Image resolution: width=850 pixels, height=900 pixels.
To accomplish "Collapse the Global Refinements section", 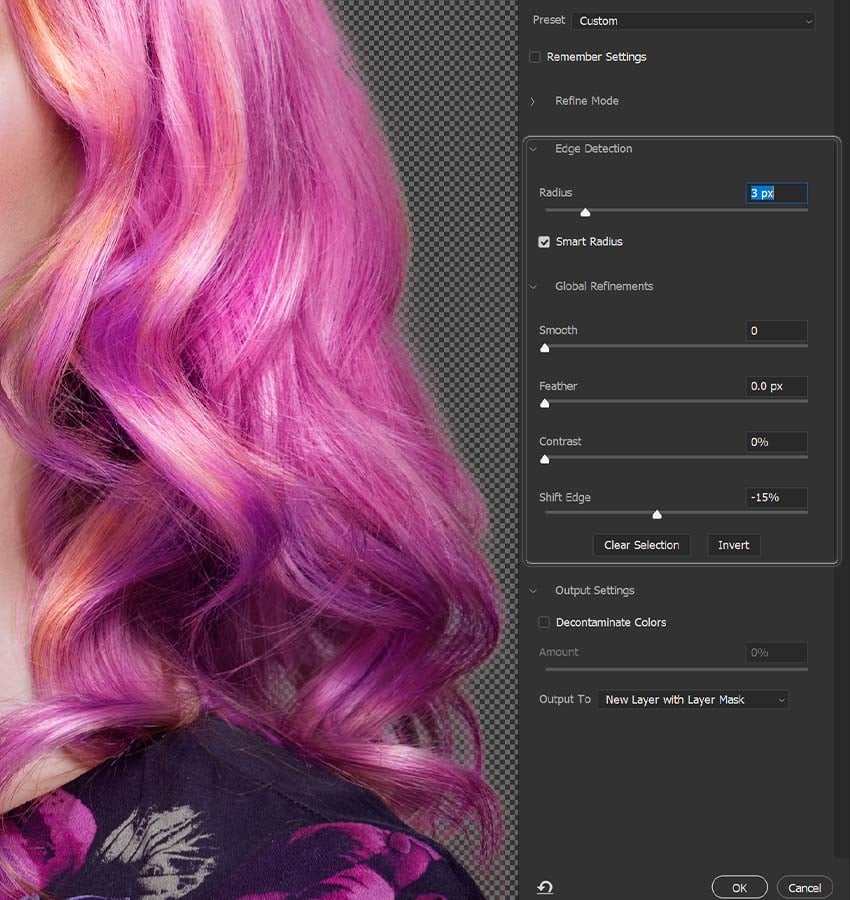I will coord(533,286).
